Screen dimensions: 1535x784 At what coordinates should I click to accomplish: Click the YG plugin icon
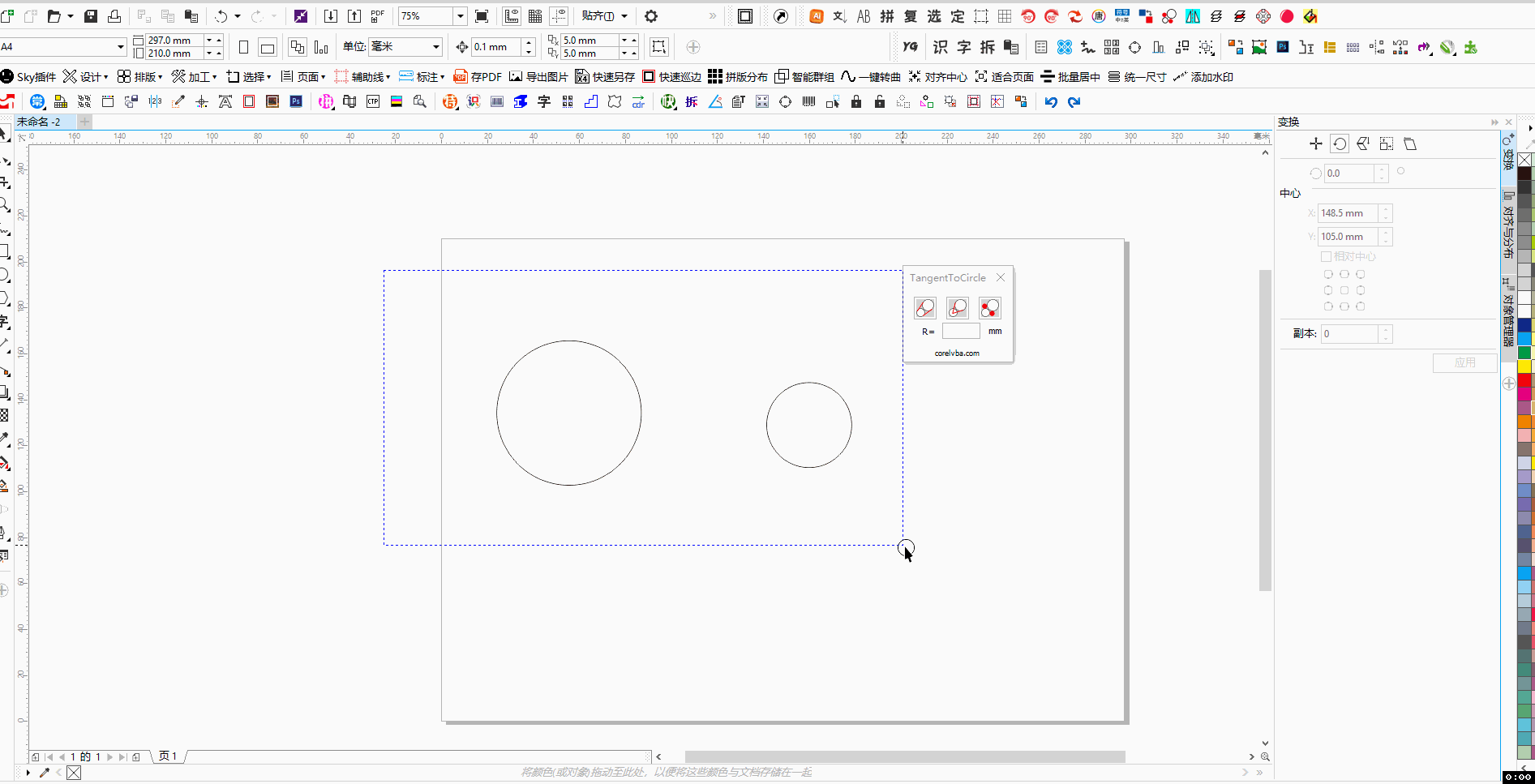coord(911,47)
